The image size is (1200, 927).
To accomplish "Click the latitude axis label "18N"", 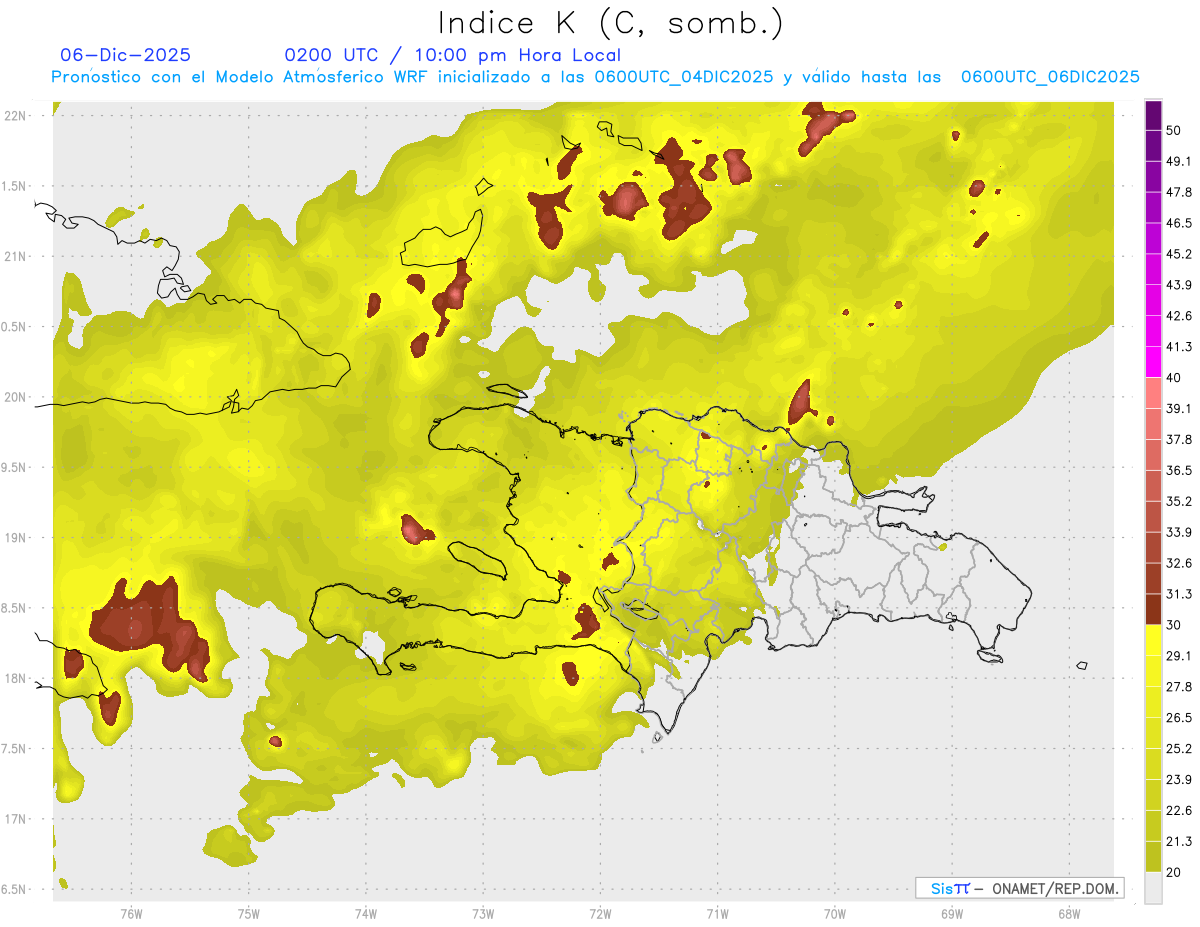I will click(16, 678).
